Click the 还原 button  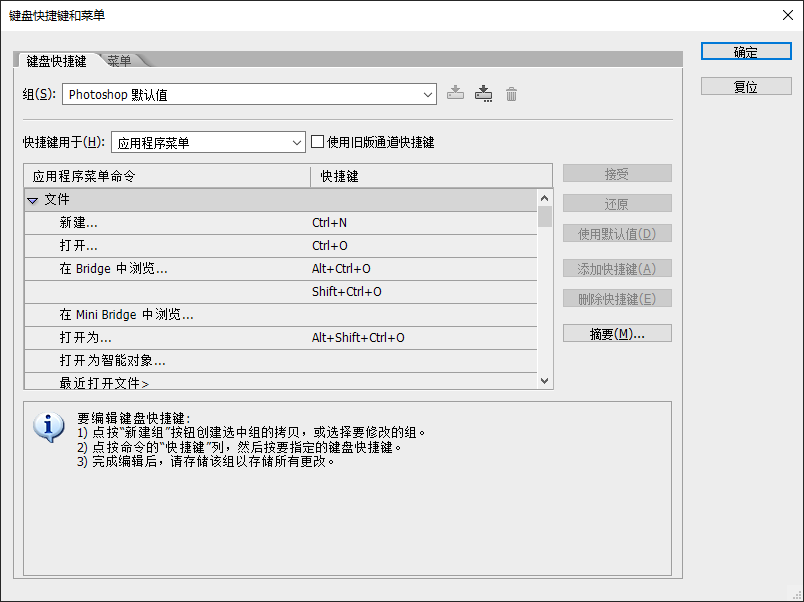617,203
